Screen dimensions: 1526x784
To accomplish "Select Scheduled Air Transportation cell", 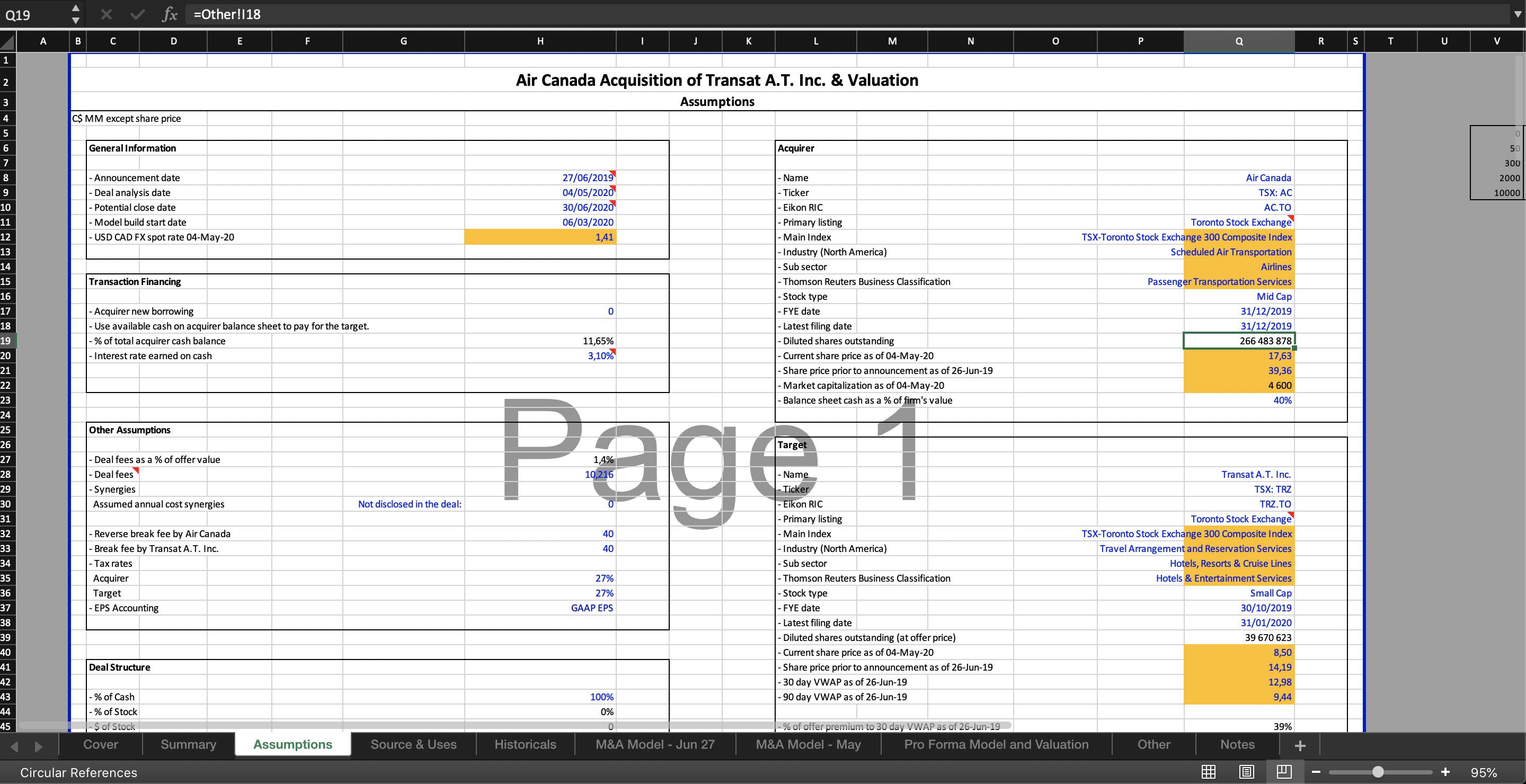I will tap(1239, 252).
